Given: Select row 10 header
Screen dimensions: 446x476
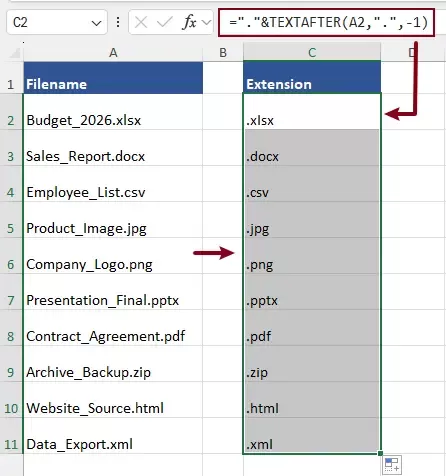Looking at the screenshot, I should [x=11, y=400].
